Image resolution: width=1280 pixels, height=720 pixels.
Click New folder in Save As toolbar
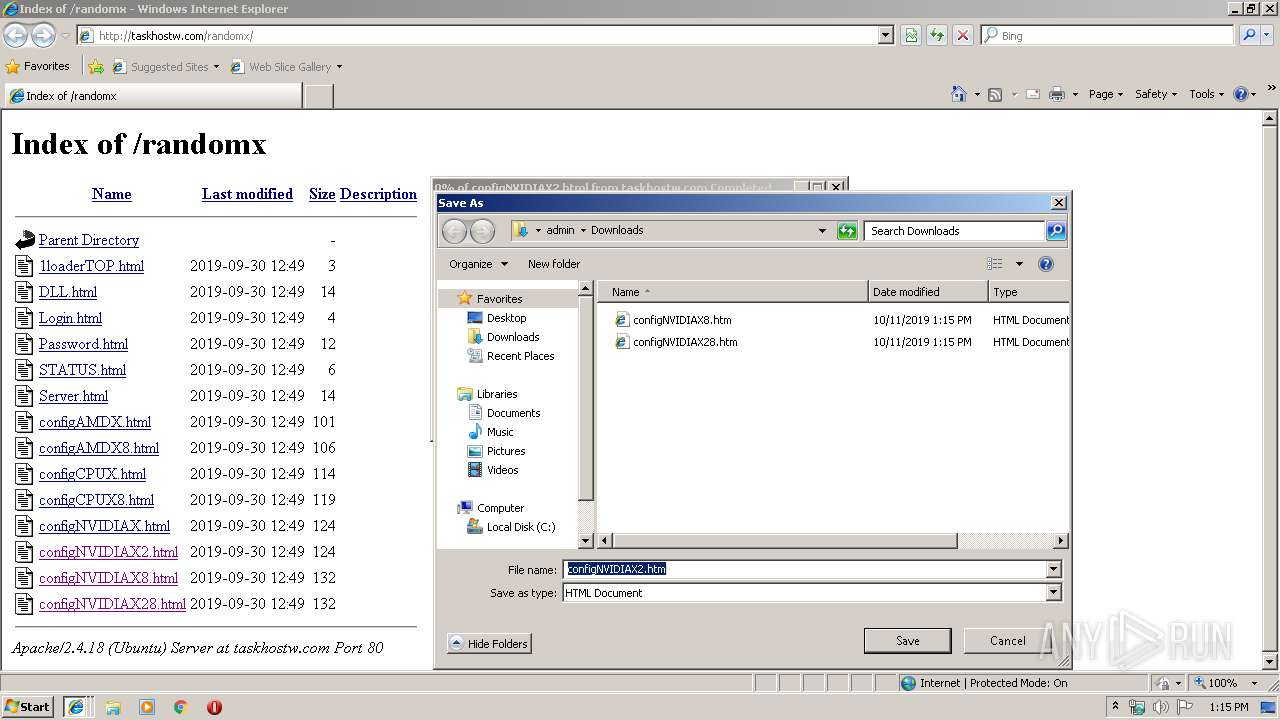tap(554, 264)
